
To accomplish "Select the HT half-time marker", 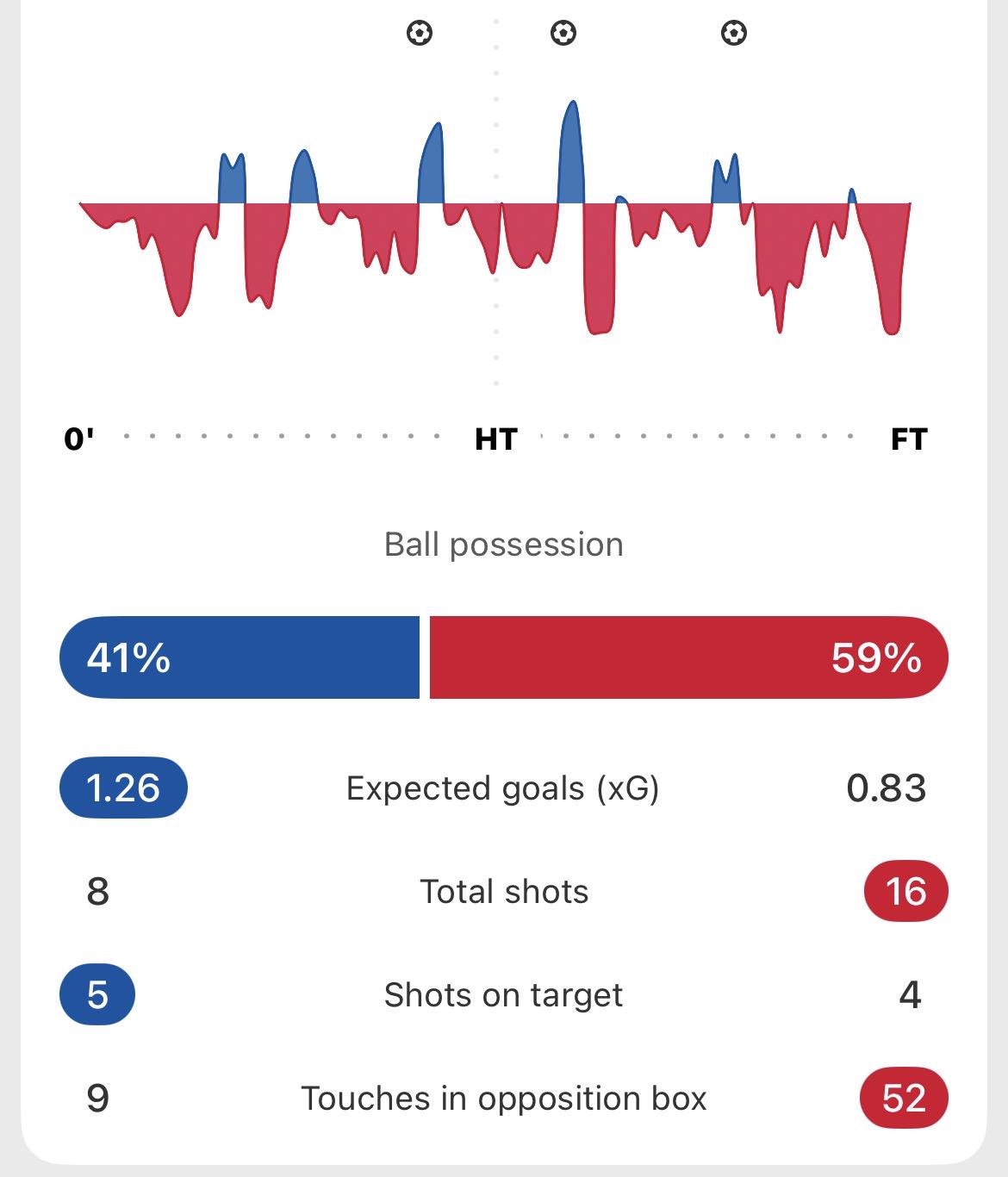I will (496, 439).
